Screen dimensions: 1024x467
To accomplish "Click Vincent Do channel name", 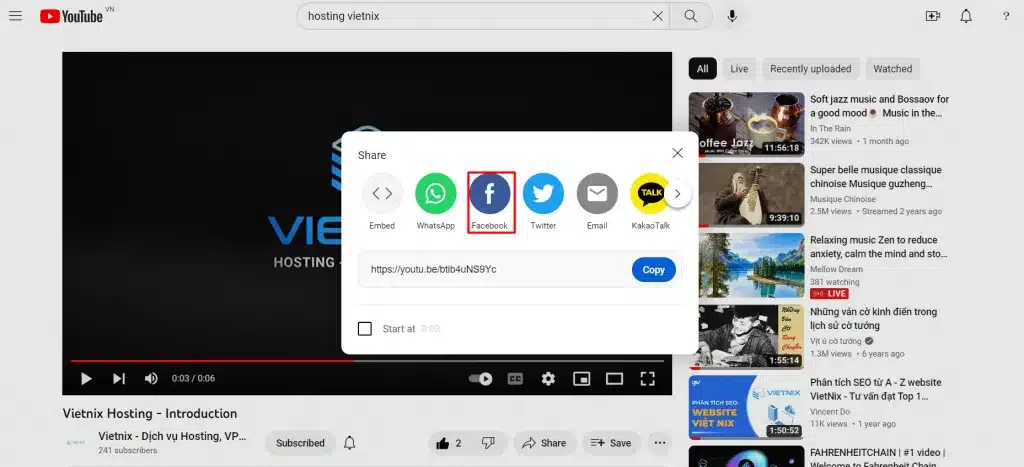I will (x=831, y=411).
